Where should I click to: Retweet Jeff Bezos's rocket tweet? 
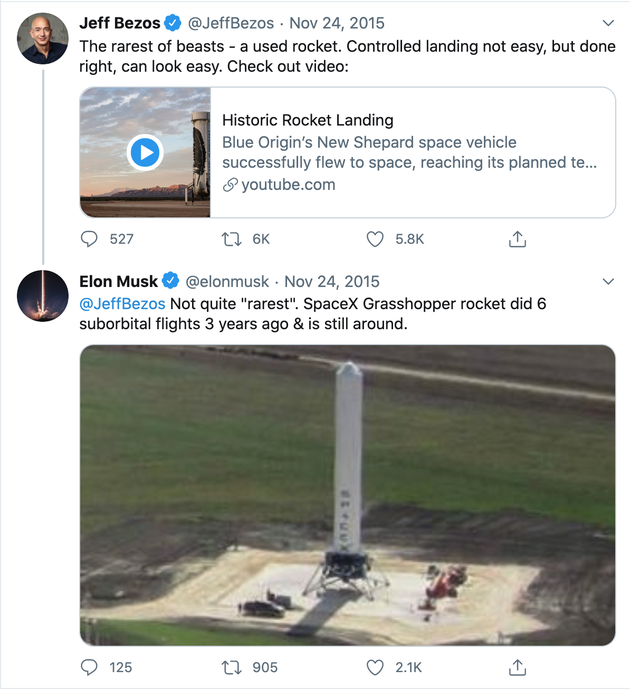click(x=233, y=239)
